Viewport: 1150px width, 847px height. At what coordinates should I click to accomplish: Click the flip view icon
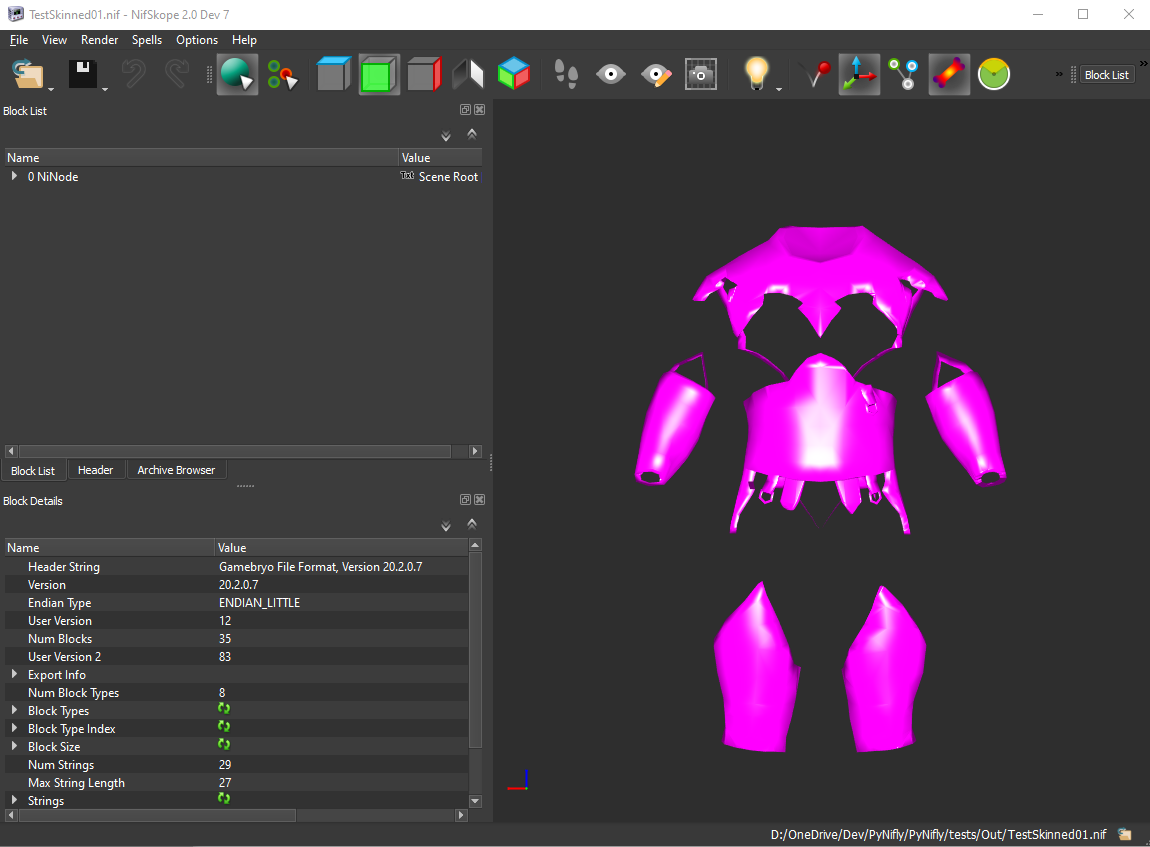469,74
